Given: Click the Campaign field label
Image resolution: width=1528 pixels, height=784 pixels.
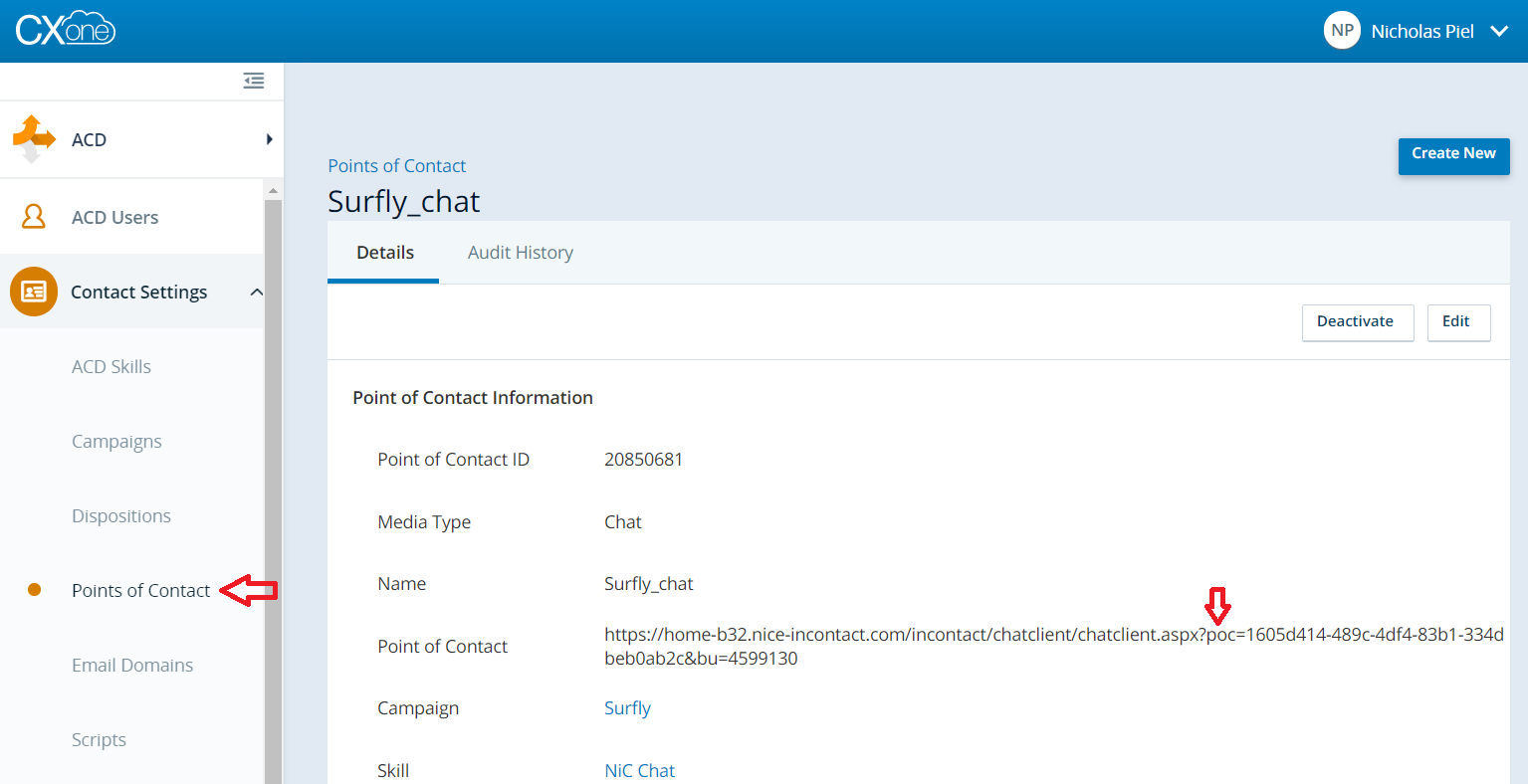Looking at the screenshot, I should [418, 708].
